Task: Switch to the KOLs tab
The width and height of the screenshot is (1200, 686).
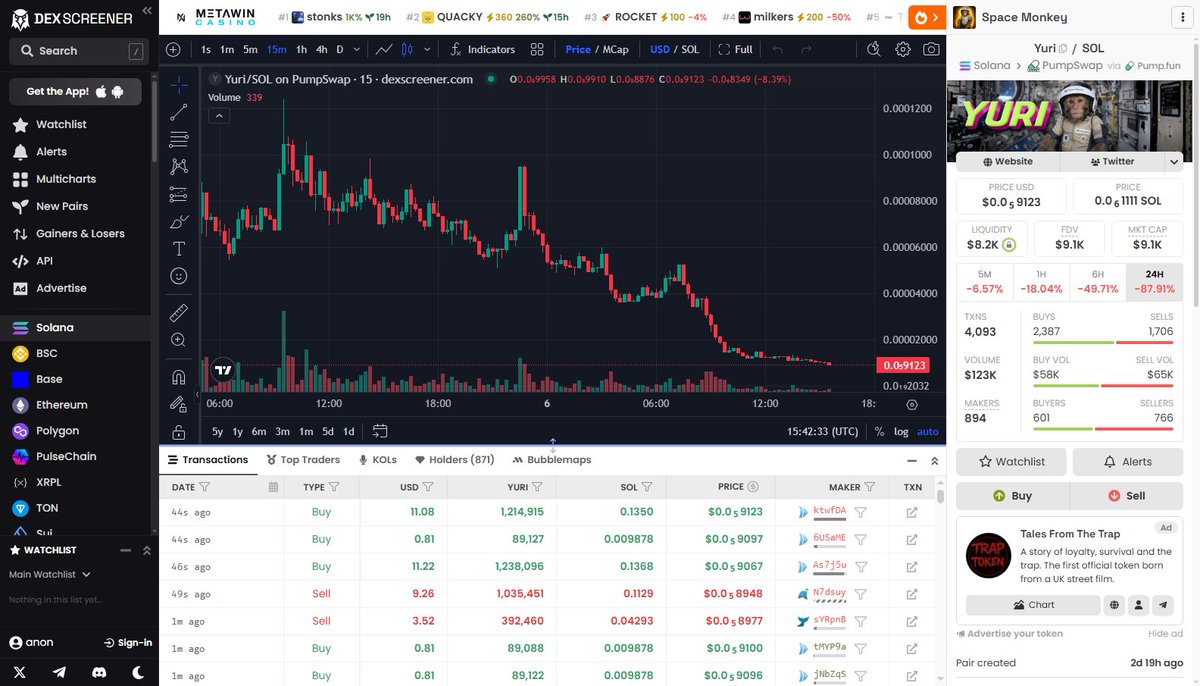Action: 377,460
